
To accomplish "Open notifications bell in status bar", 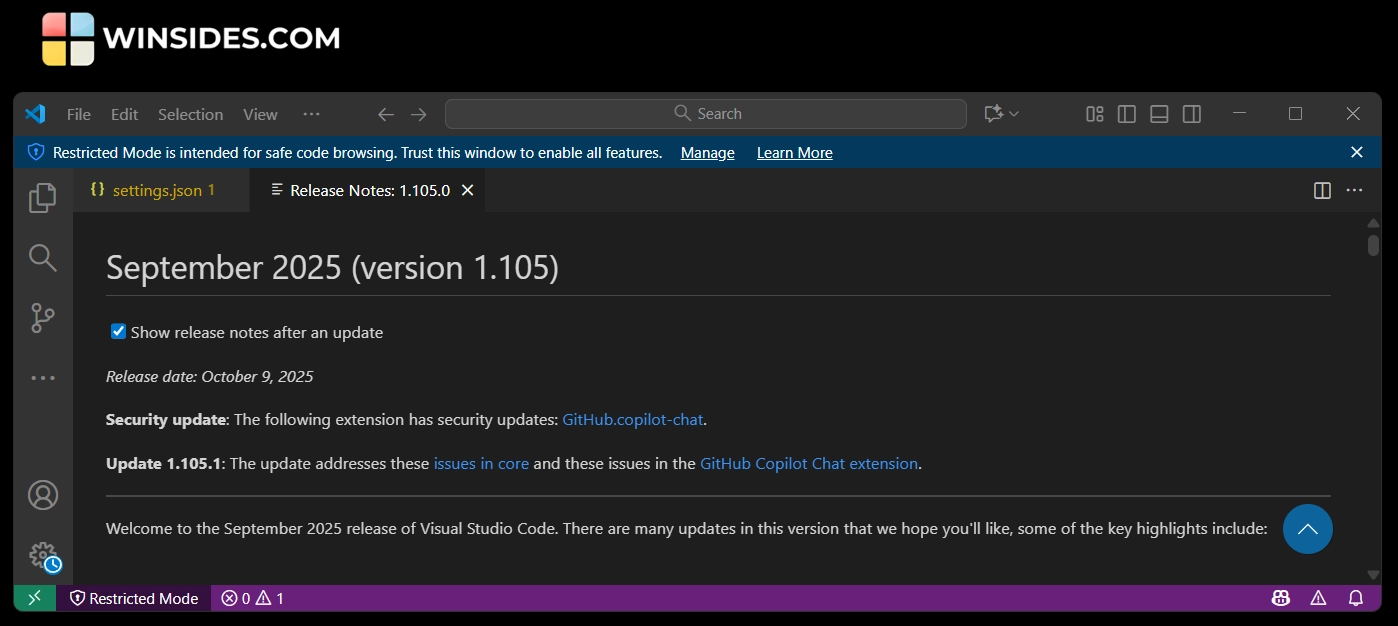I will pyautogui.click(x=1356, y=598).
